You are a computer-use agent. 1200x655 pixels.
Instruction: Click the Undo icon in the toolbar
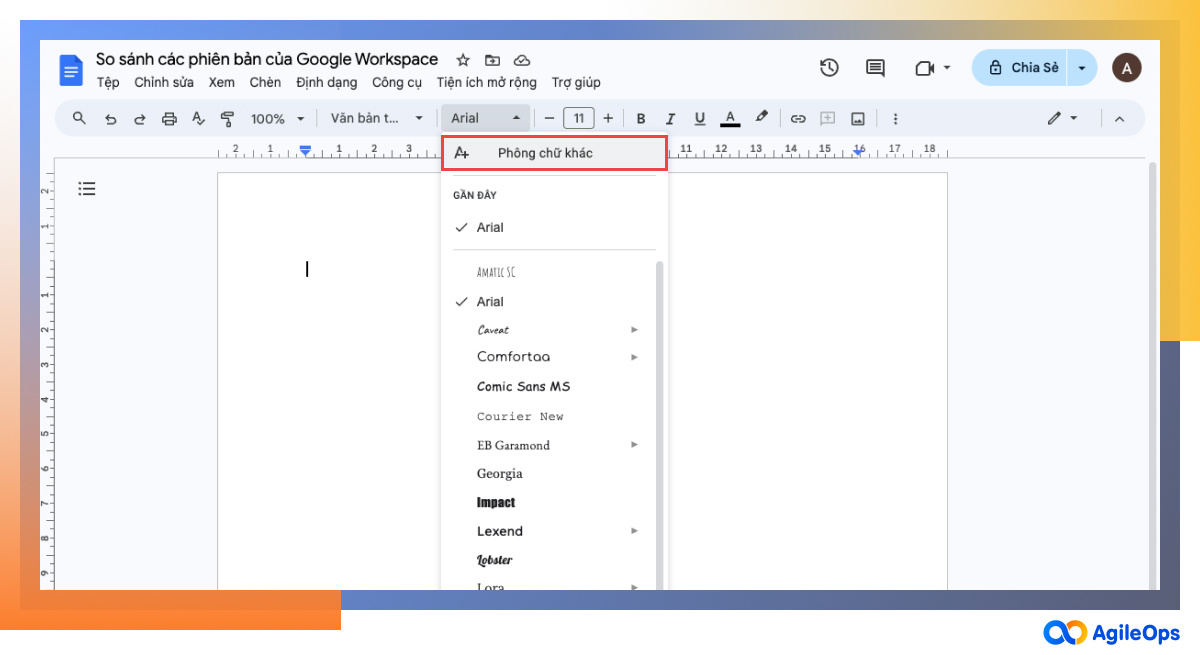110,118
